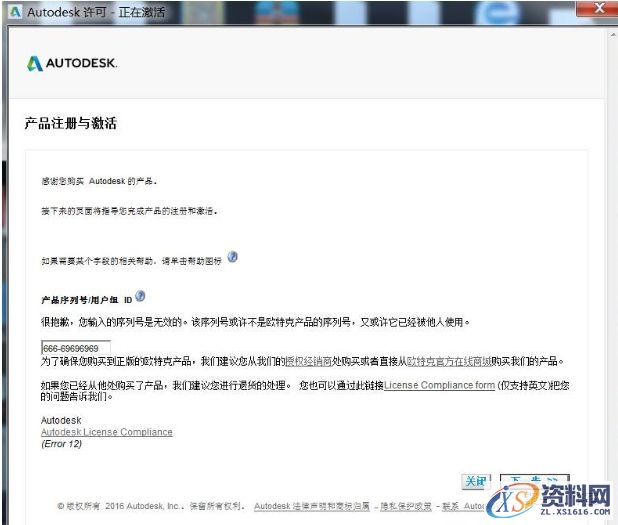Viewport: 618px width, 525px height.
Task: Click the Autodesk icon in the title bar
Action: pyautogui.click(x=15, y=12)
